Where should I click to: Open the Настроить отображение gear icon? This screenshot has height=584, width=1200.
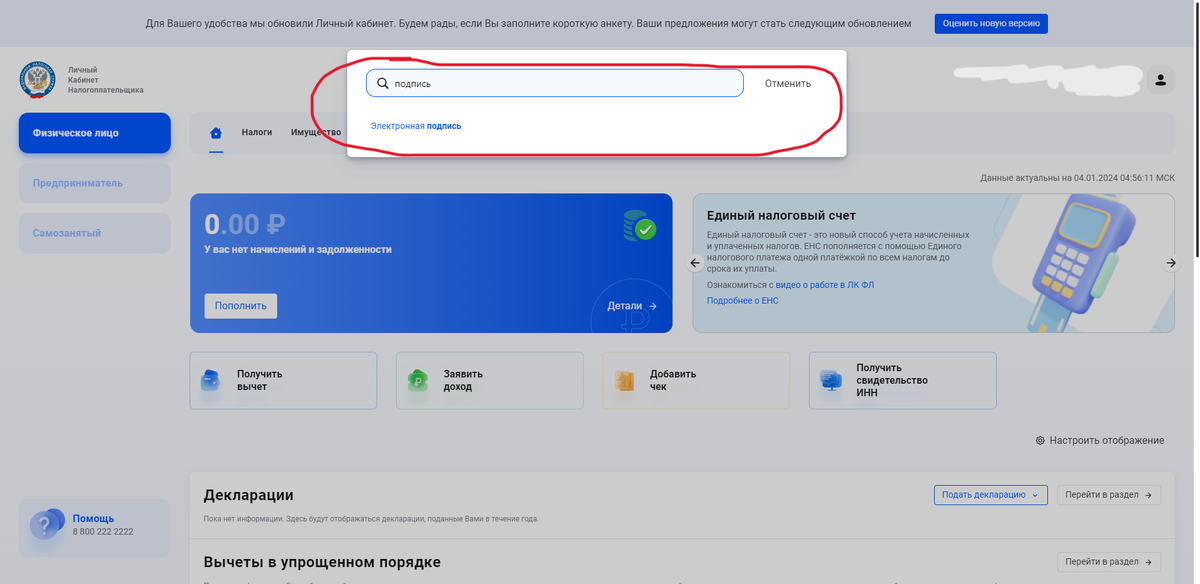(x=1038, y=440)
